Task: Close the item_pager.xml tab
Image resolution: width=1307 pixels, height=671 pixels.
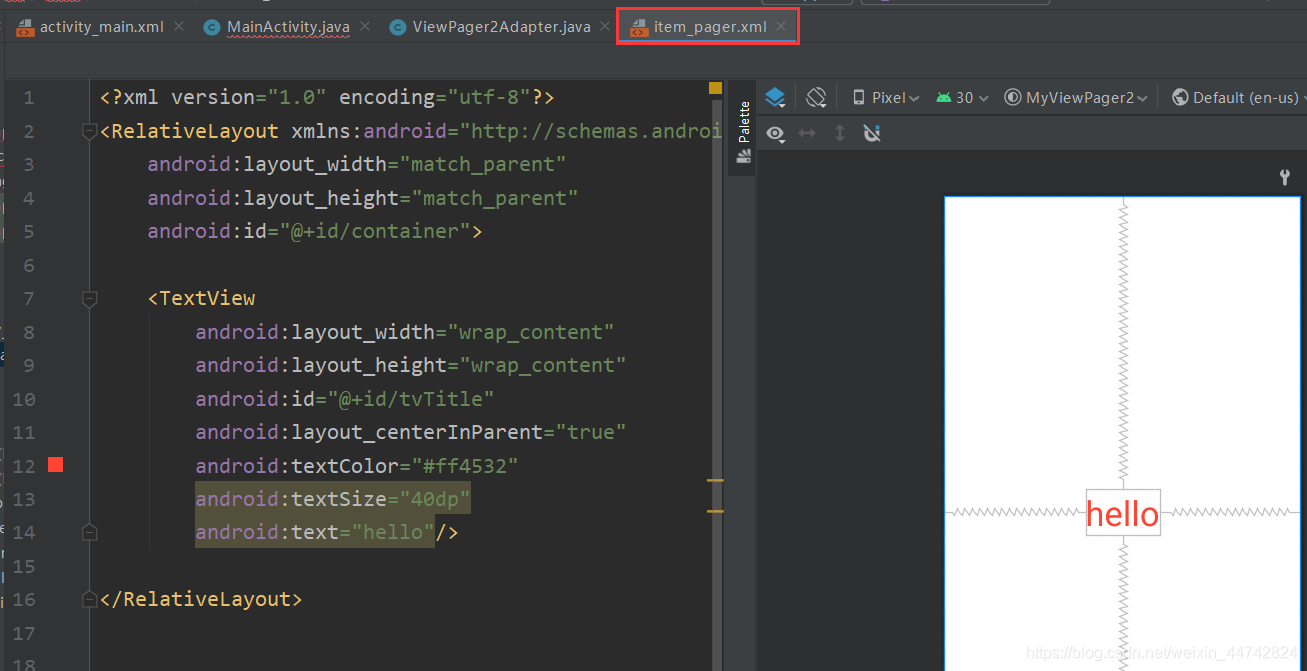Action: pos(781,26)
